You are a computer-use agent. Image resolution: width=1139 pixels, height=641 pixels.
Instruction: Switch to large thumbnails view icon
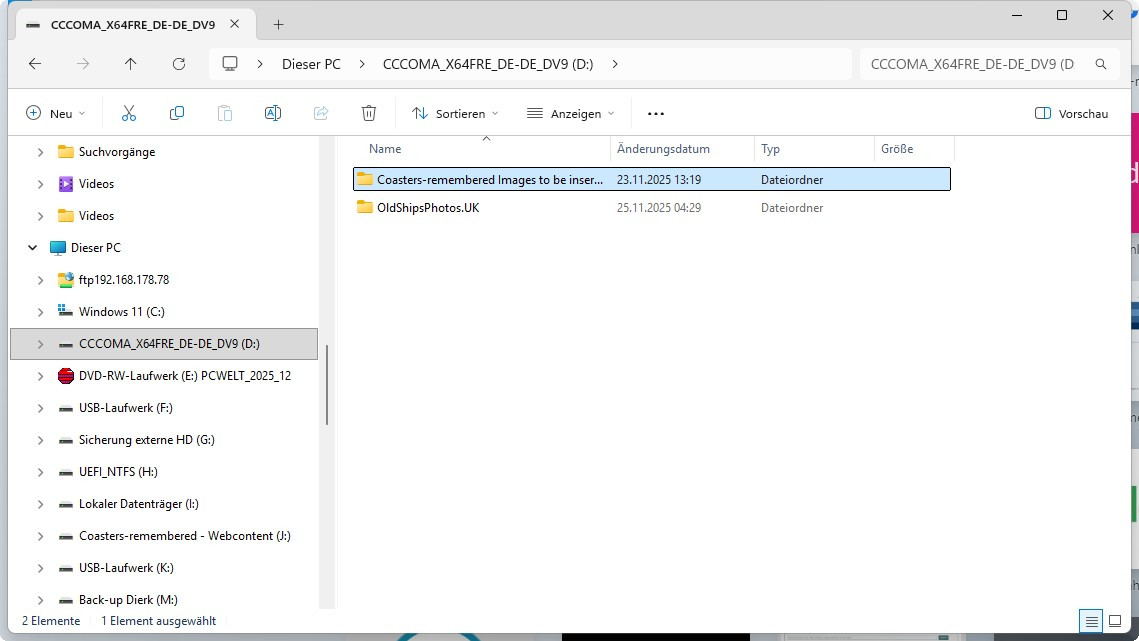1115,621
